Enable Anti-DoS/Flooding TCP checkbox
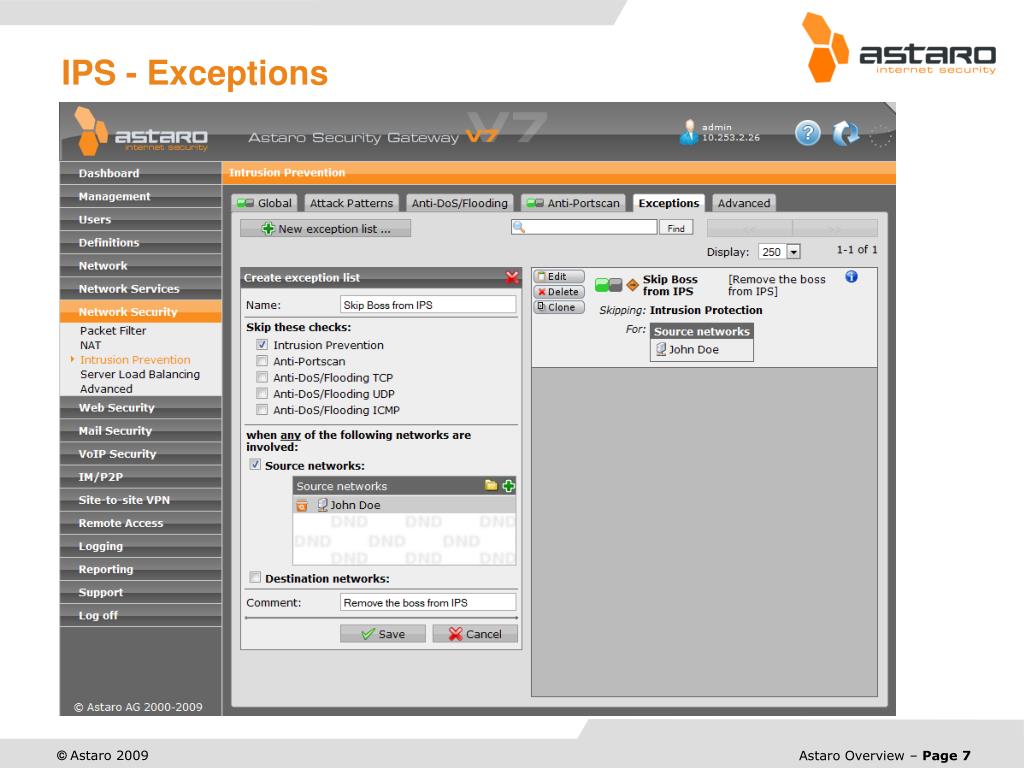Viewport: 1024px width, 768px height. coord(262,377)
